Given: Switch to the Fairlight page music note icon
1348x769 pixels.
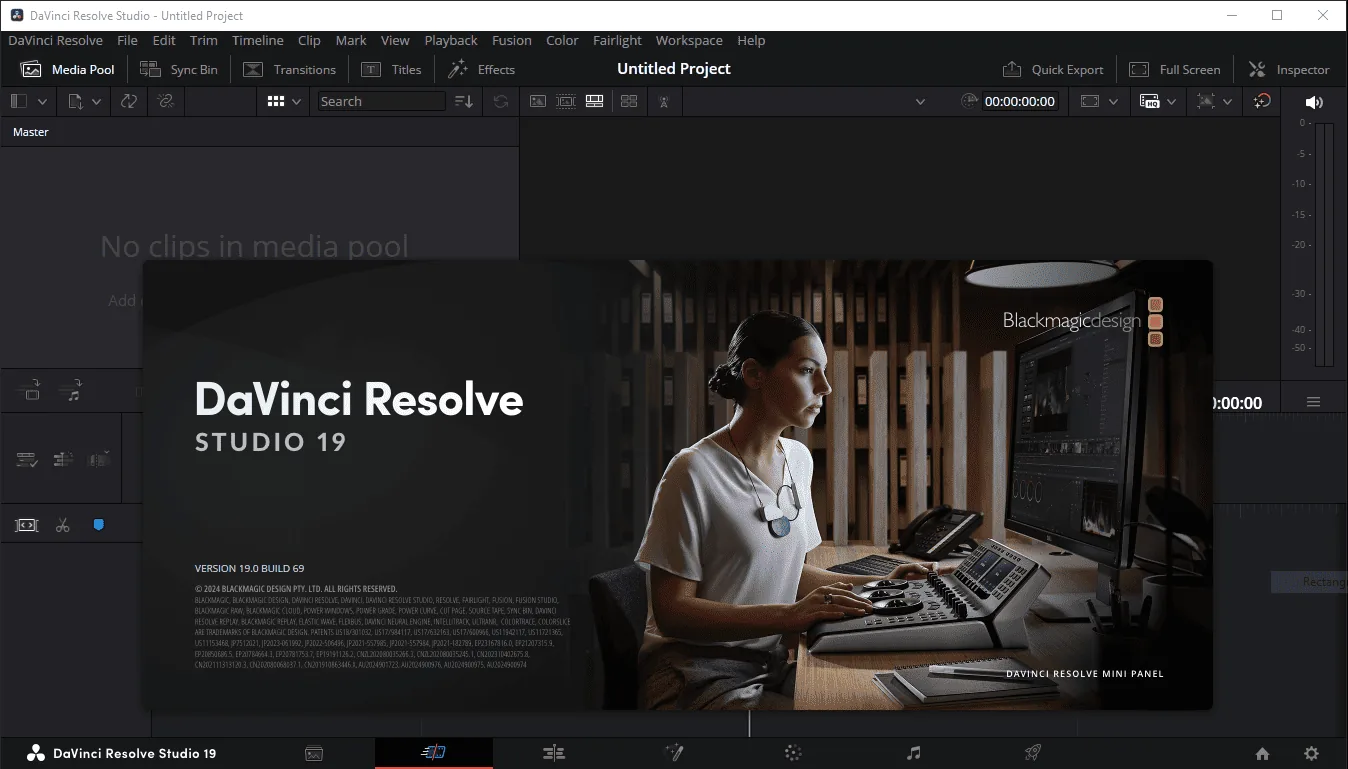Looking at the screenshot, I should point(913,753).
